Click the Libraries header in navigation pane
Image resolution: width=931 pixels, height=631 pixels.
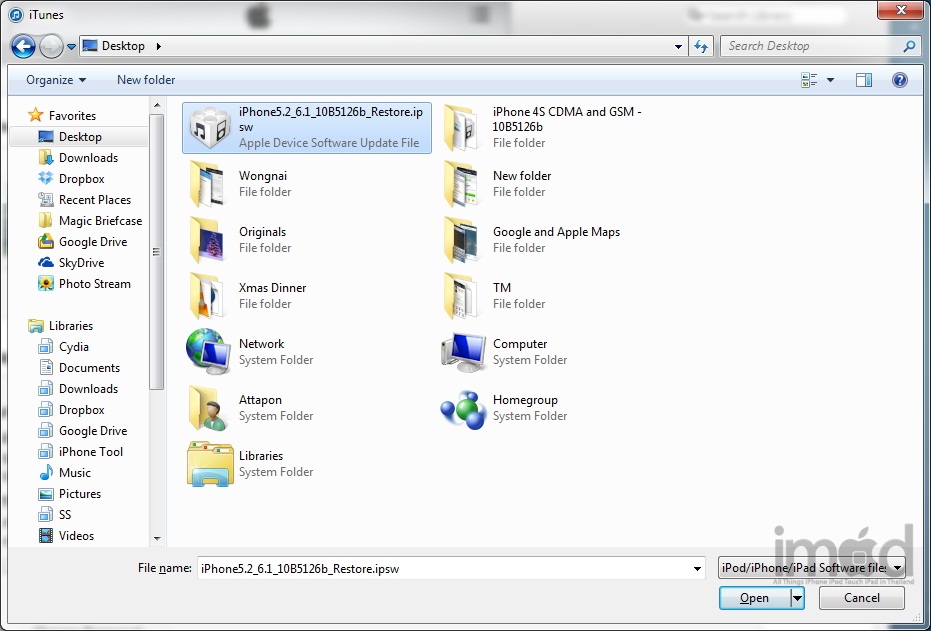[x=60, y=326]
